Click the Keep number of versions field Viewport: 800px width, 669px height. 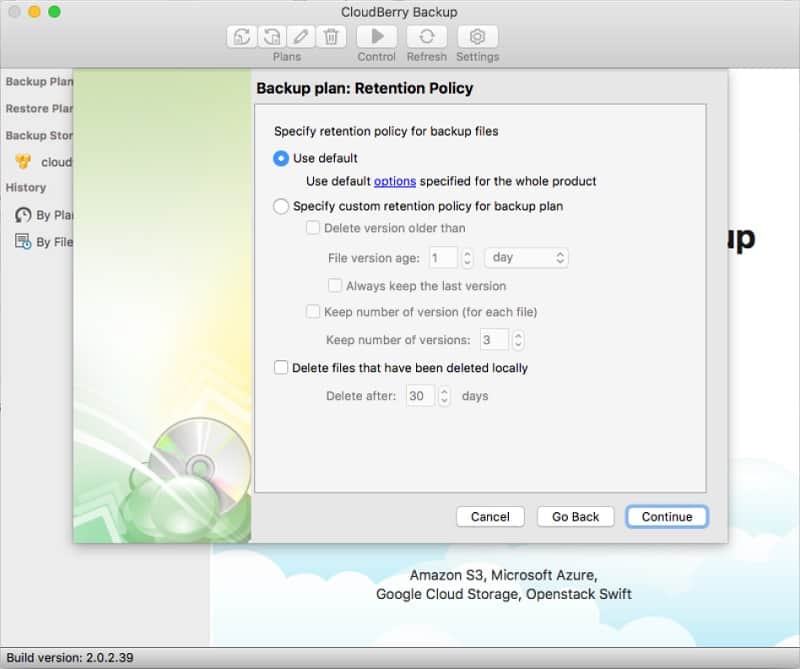pyautogui.click(x=494, y=340)
